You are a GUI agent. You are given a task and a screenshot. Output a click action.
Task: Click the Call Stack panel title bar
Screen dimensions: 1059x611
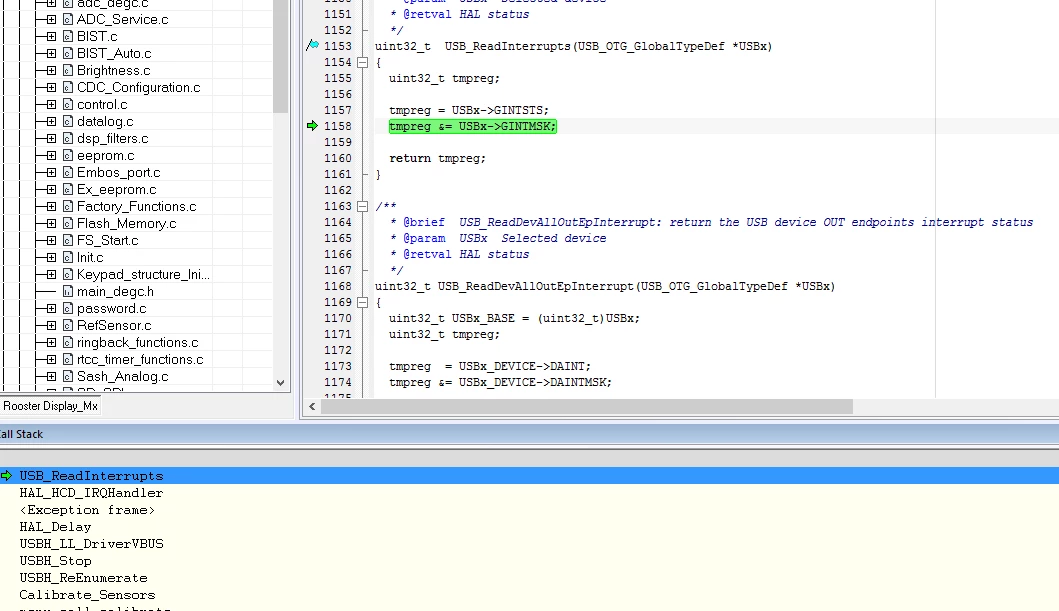pos(530,434)
